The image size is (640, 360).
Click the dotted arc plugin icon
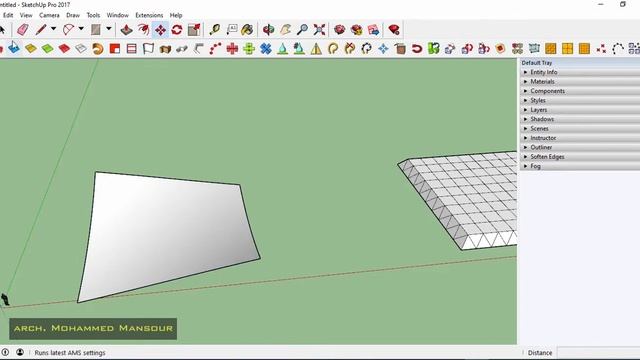pyautogui.click(x=618, y=49)
